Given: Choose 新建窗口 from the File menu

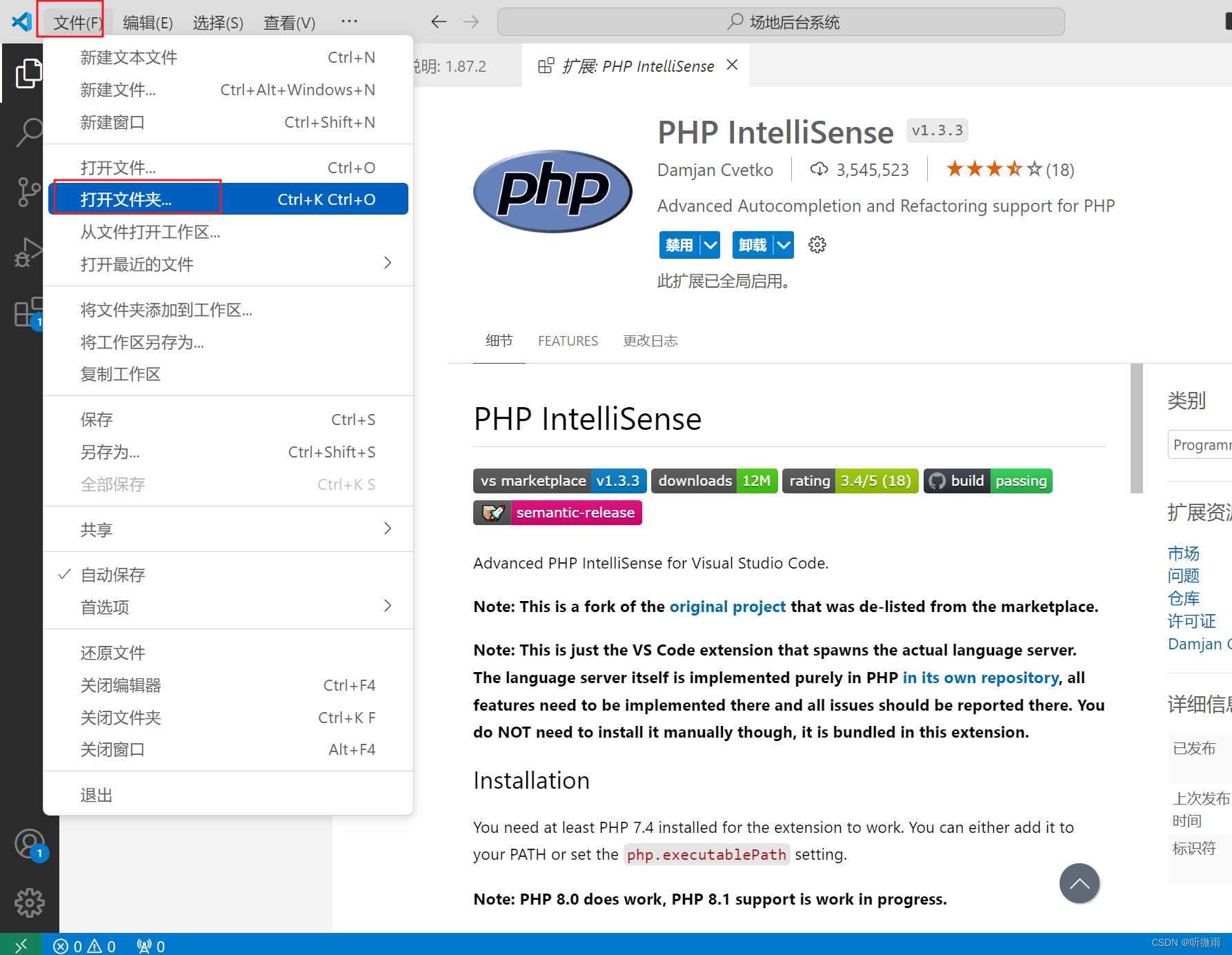Looking at the screenshot, I should pyautogui.click(x=228, y=122).
